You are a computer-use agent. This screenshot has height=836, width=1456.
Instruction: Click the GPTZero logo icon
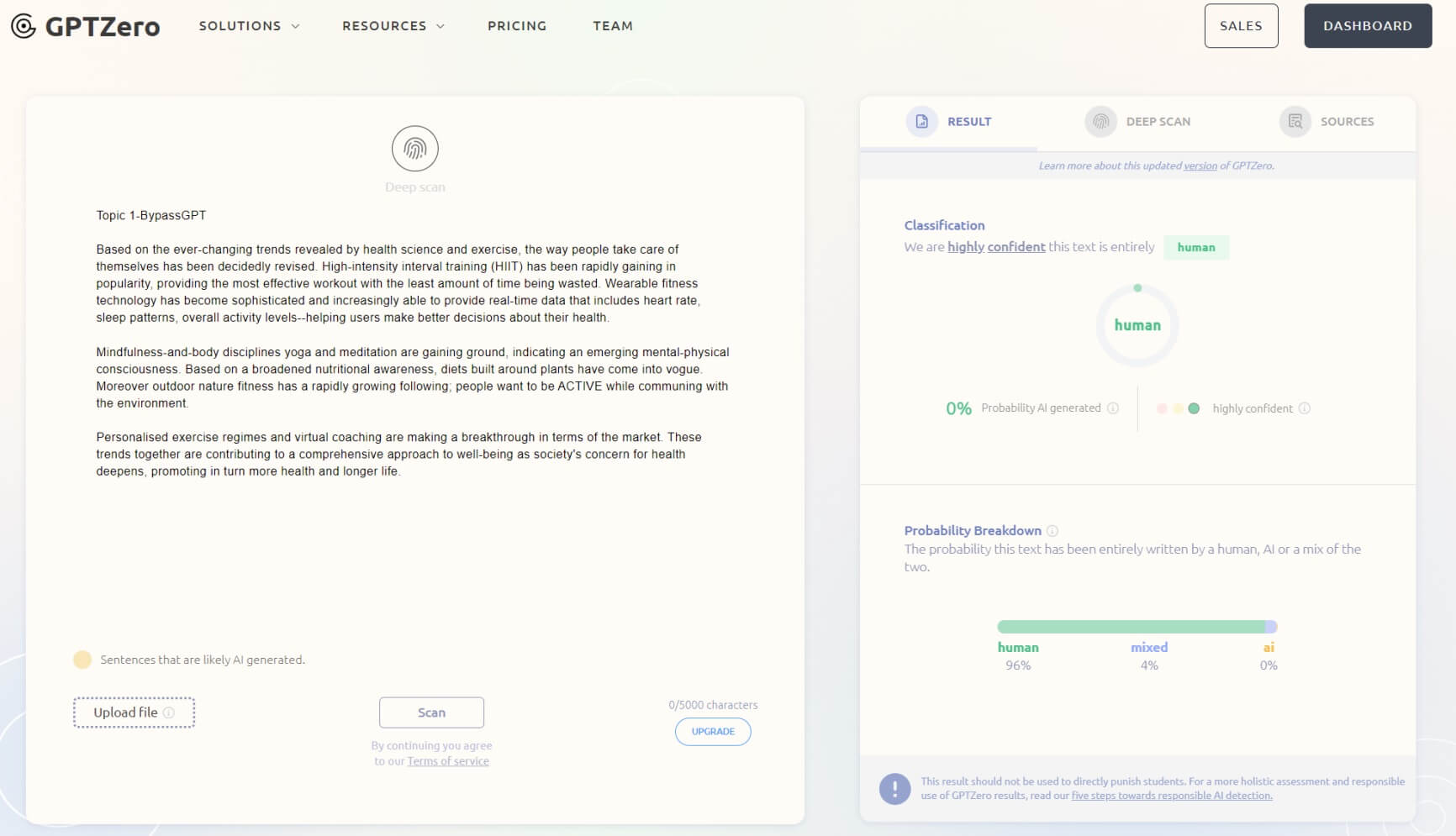point(24,26)
